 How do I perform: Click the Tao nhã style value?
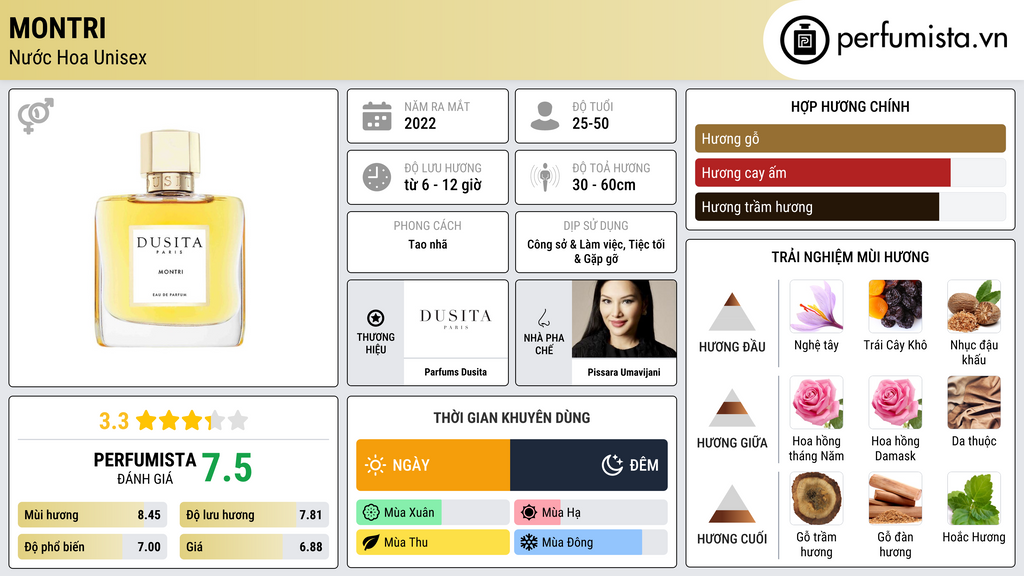[428, 244]
